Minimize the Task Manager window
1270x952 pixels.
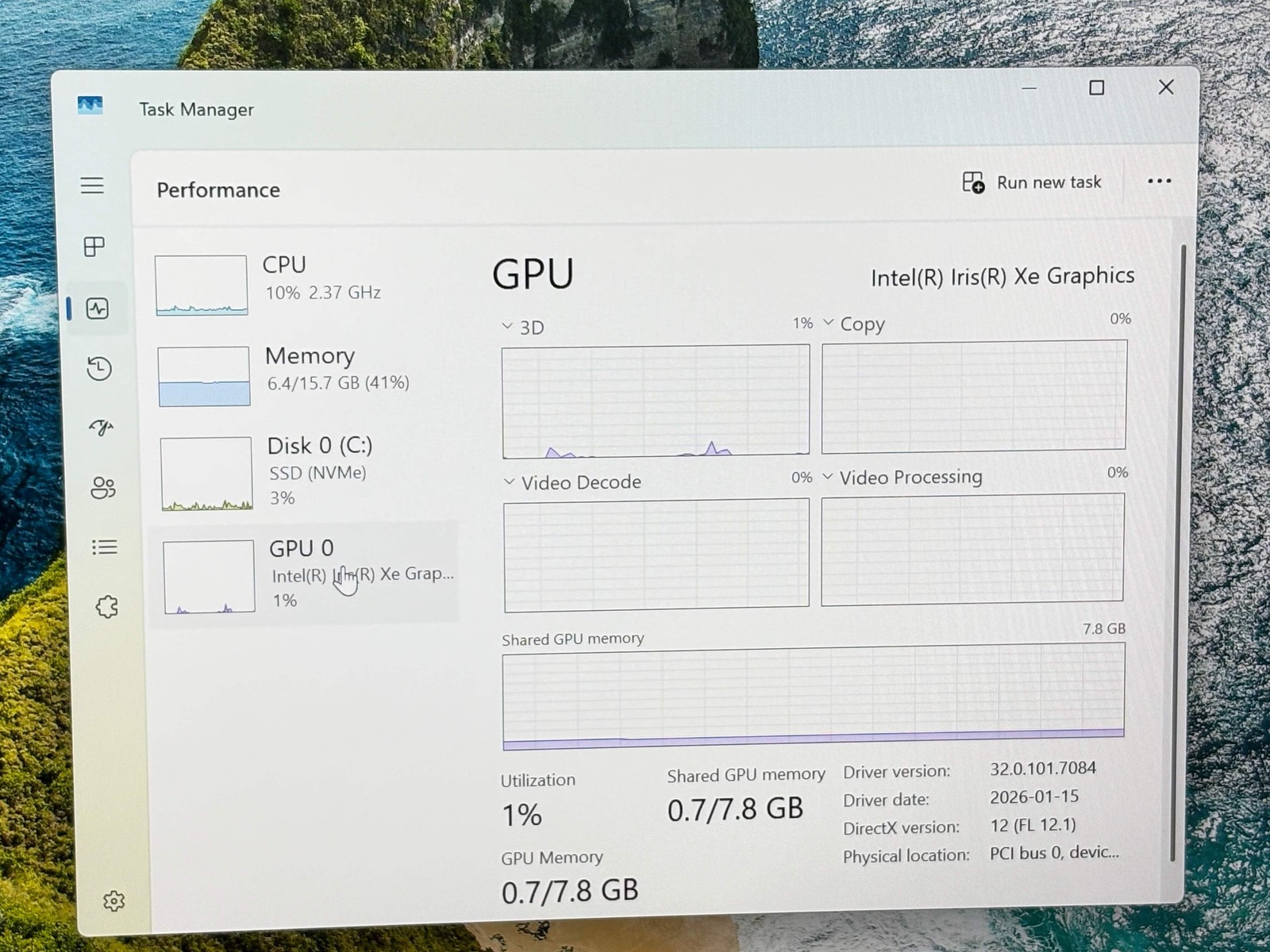click(x=1029, y=88)
